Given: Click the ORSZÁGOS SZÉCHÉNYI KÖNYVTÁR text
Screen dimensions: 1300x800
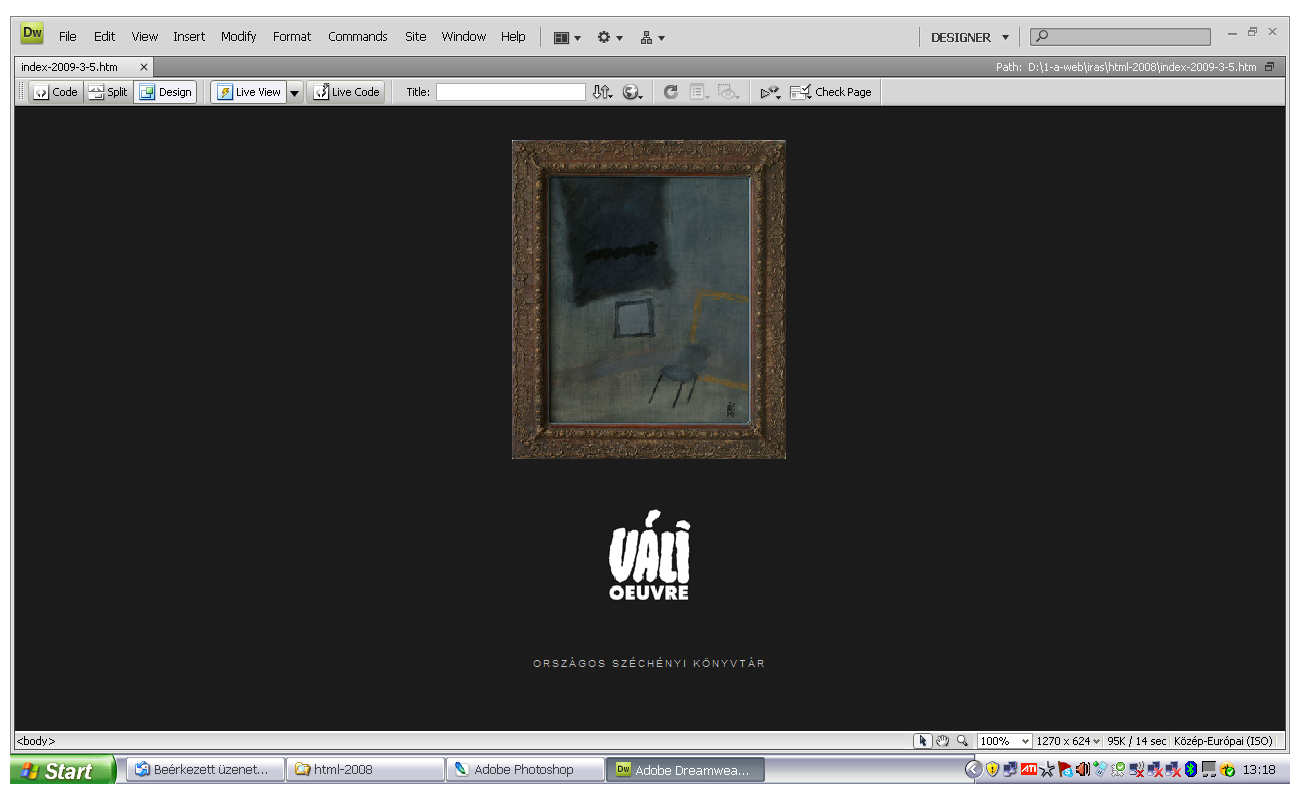Looking at the screenshot, I should click(649, 664).
